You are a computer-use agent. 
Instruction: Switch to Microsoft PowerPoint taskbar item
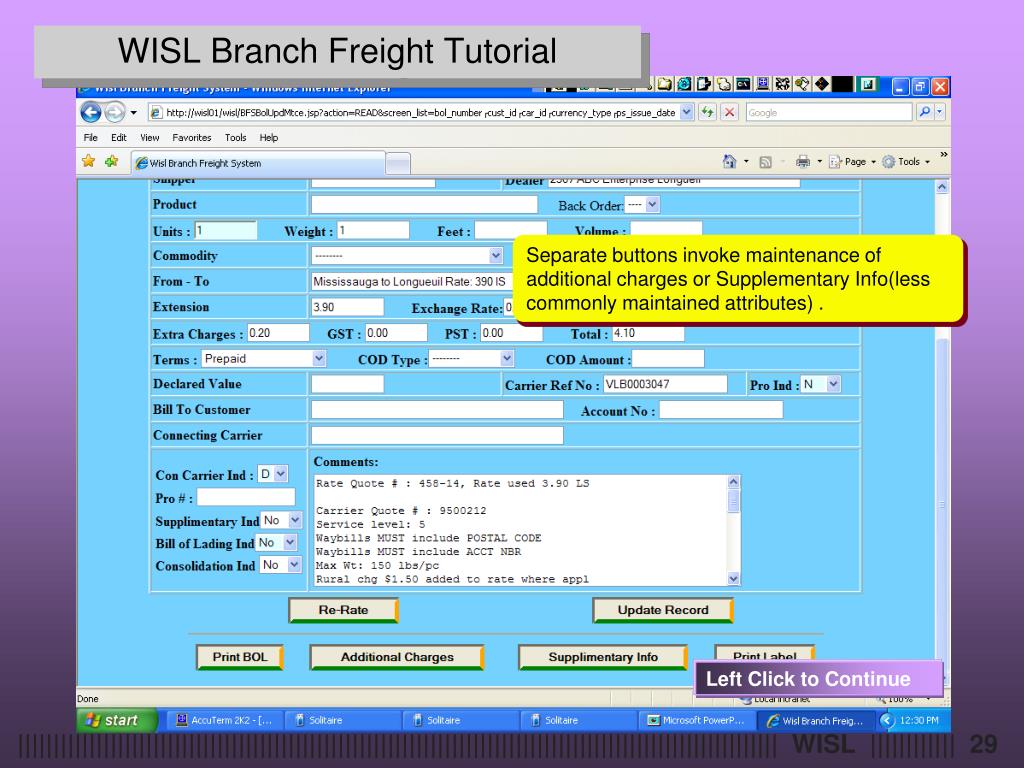point(697,720)
